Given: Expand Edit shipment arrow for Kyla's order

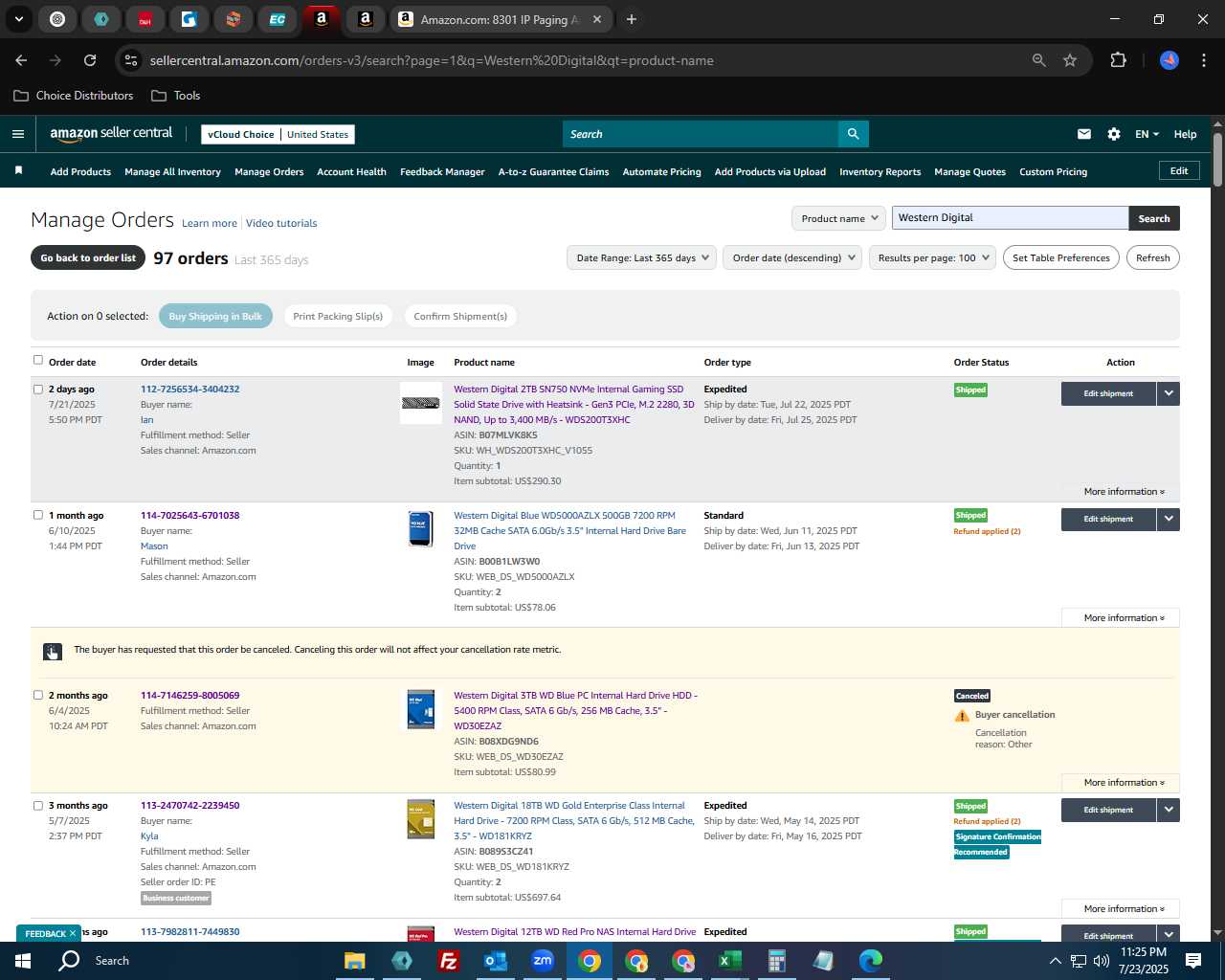Looking at the screenshot, I should pyautogui.click(x=1168, y=810).
